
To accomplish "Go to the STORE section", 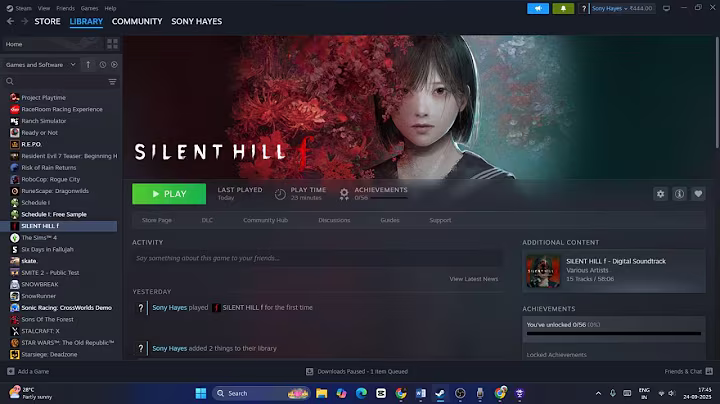I will pos(47,21).
